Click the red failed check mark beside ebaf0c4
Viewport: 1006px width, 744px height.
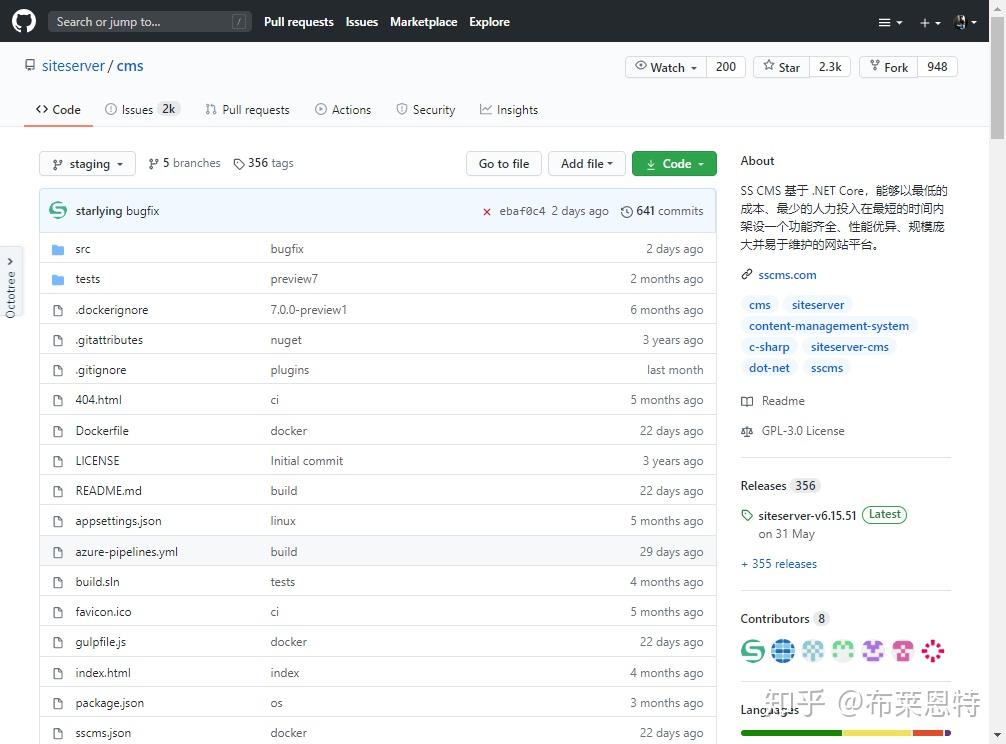tap(487, 212)
